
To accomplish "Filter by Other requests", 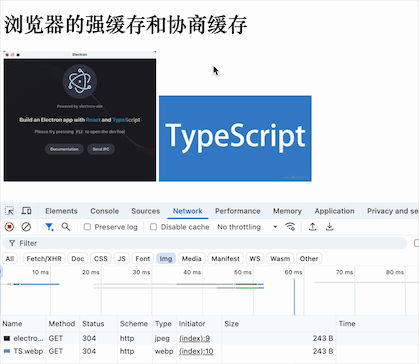I will (309, 259).
